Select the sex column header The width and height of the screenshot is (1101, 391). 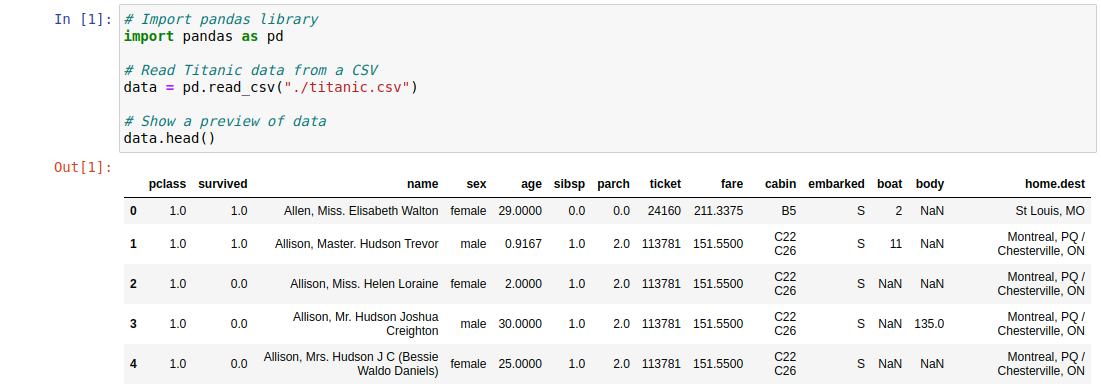coord(476,185)
